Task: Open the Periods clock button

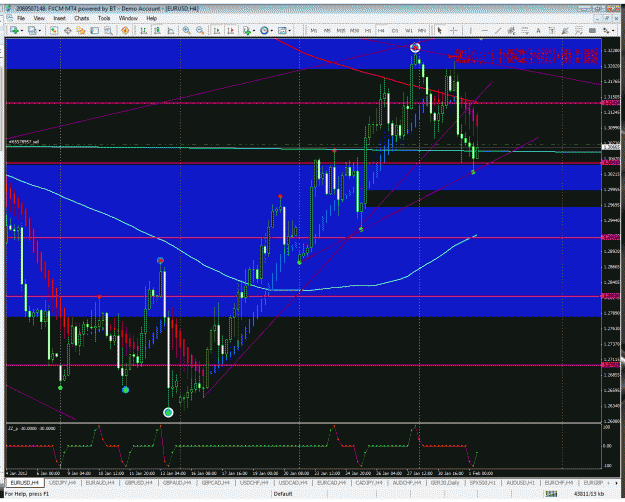Action: 264,30
